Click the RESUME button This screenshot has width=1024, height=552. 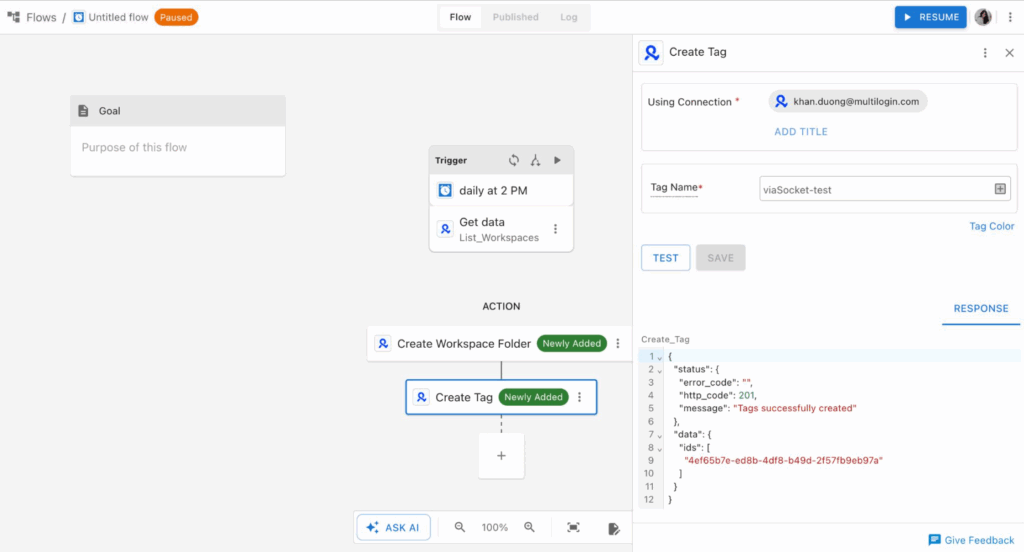pos(931,17)
